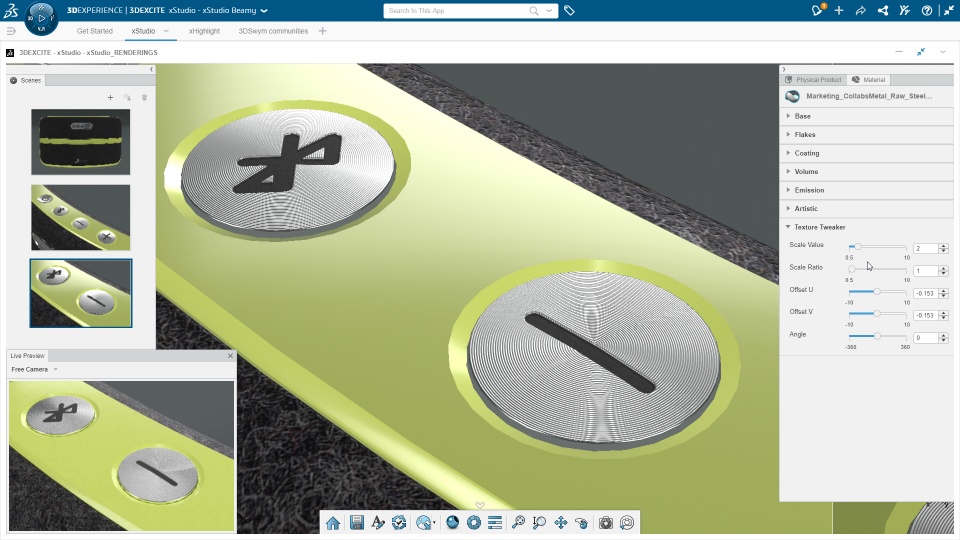Image resolution: width=960 pixels, height=540 pixels.
Task: Open app title dropdown after xStudio Beamy
Action: [264, 10]
